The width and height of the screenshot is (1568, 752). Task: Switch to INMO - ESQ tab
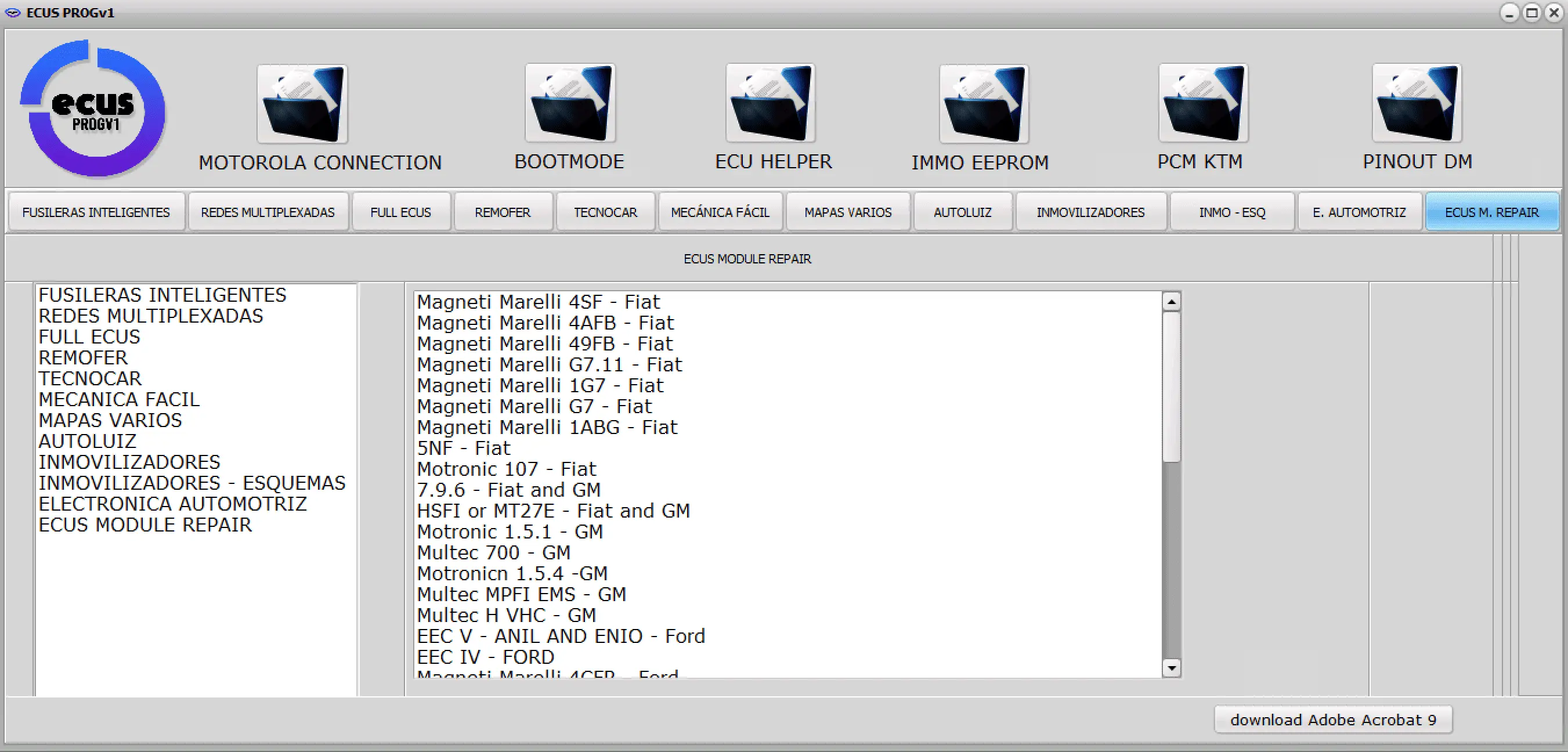click(1232, 212)
